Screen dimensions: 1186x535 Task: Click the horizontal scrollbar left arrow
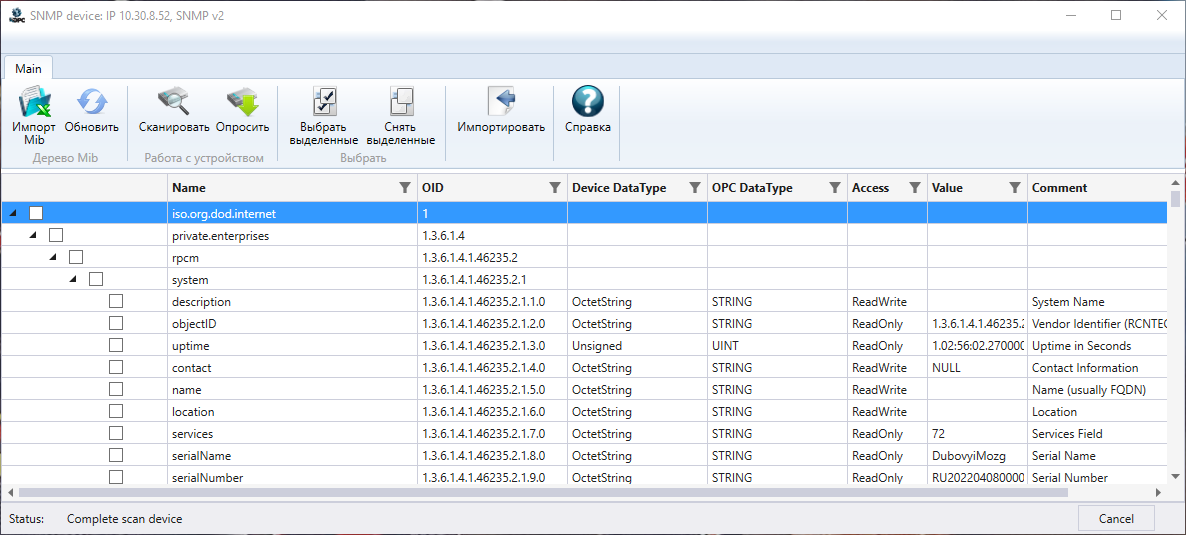coord(10,492)
